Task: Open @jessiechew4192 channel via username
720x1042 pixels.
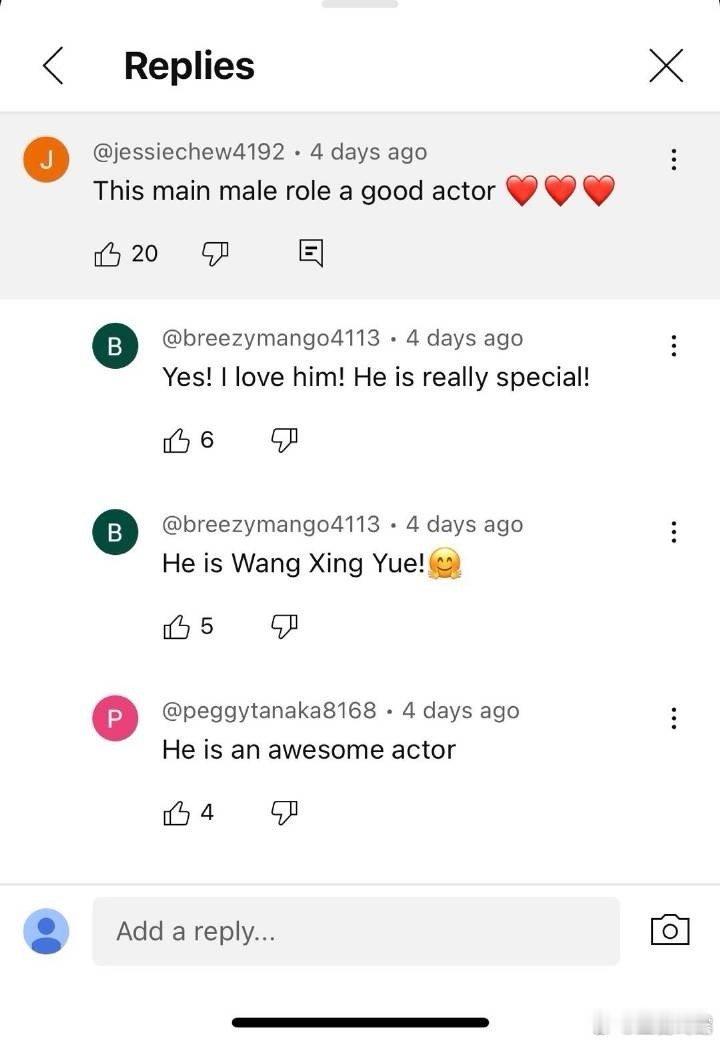Action: (x=189, y=152)
